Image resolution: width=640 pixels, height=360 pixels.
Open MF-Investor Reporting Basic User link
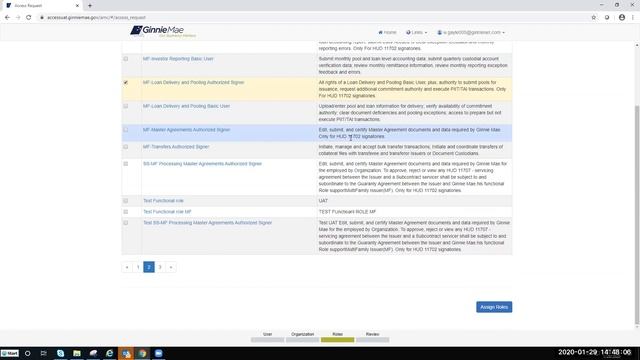click(178, 59)
